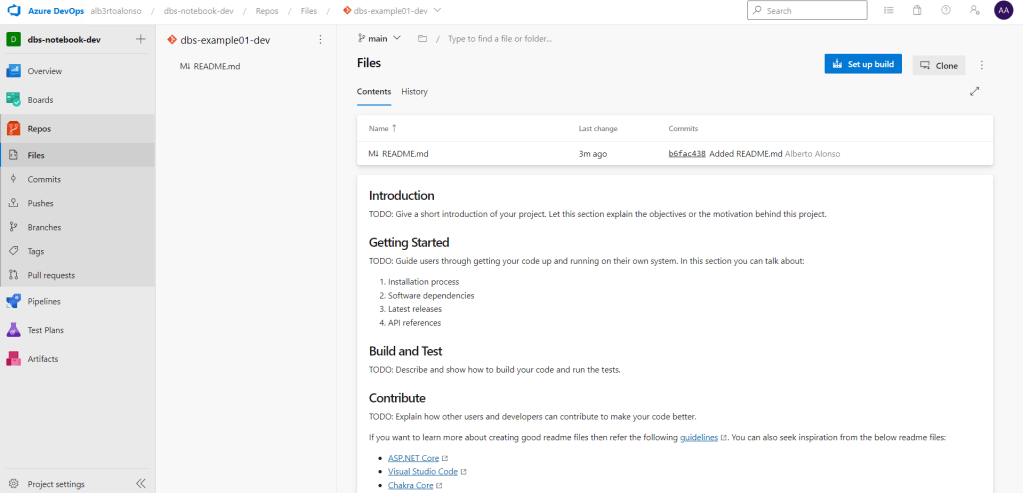
Task: Click the Clone button
Action: (938, 65)
